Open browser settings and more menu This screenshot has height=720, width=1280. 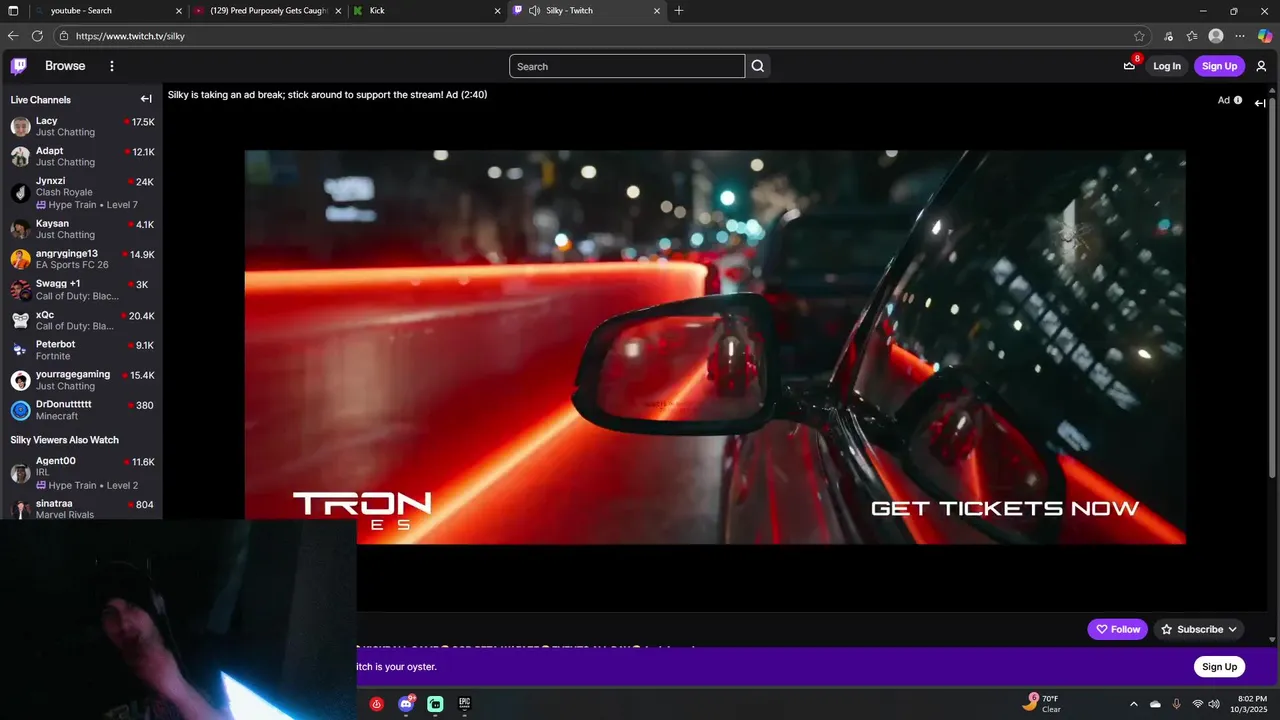[1240, 35]
